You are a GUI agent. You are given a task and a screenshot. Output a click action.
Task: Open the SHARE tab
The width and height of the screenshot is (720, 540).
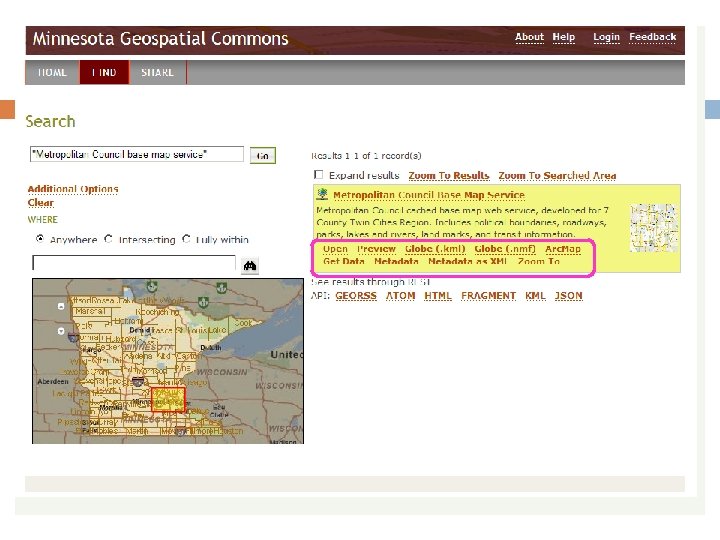point(158,73)
